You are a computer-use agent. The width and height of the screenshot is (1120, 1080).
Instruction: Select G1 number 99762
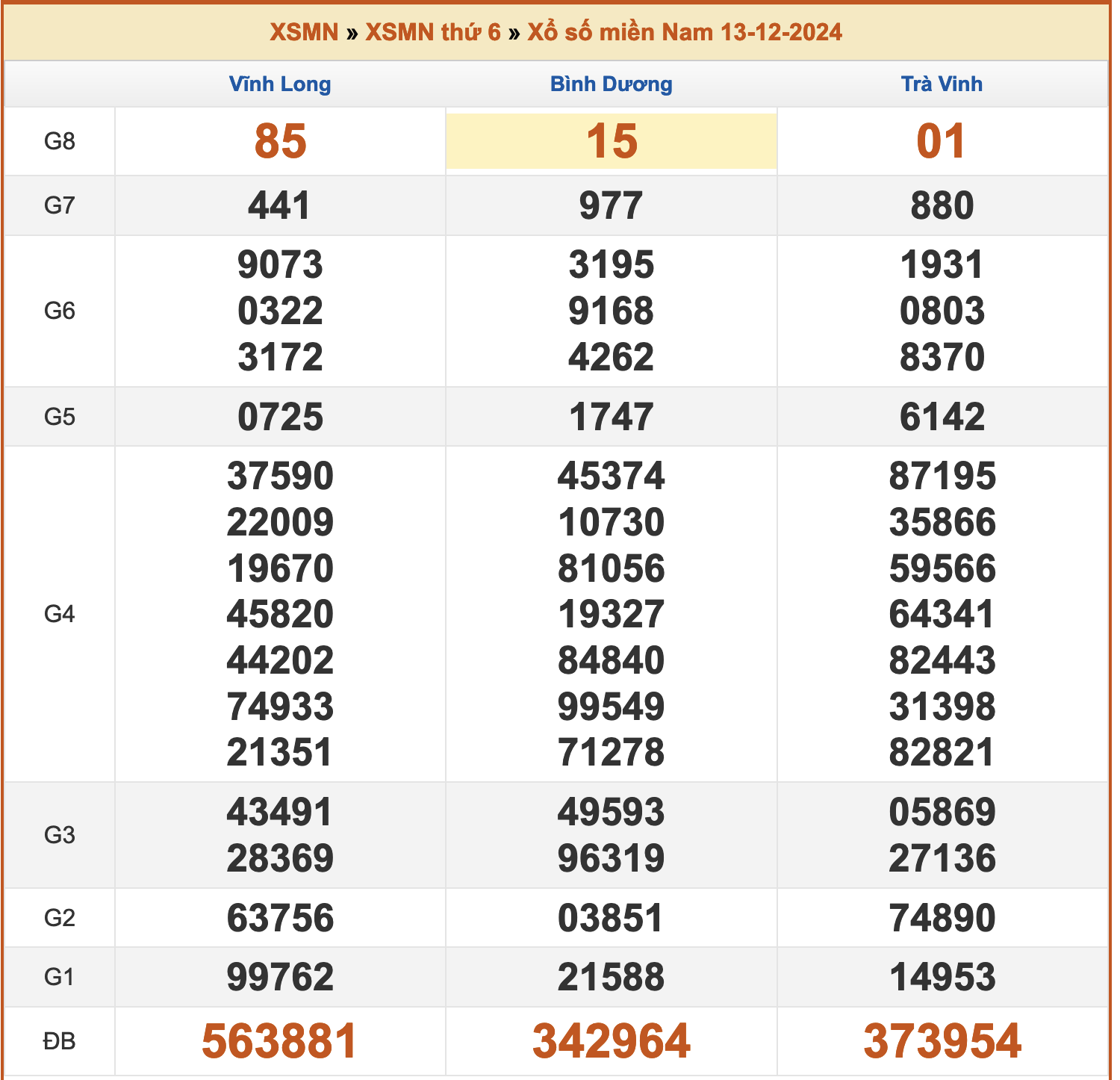click(280, 977)
